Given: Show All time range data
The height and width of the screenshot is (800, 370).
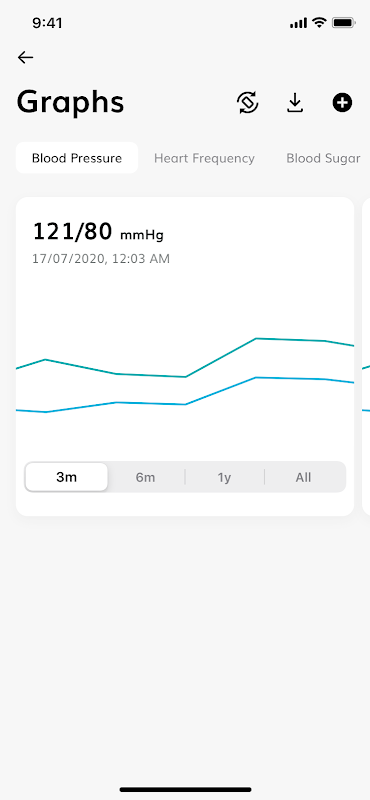Looking at the screenshot, I should [303, 478].
